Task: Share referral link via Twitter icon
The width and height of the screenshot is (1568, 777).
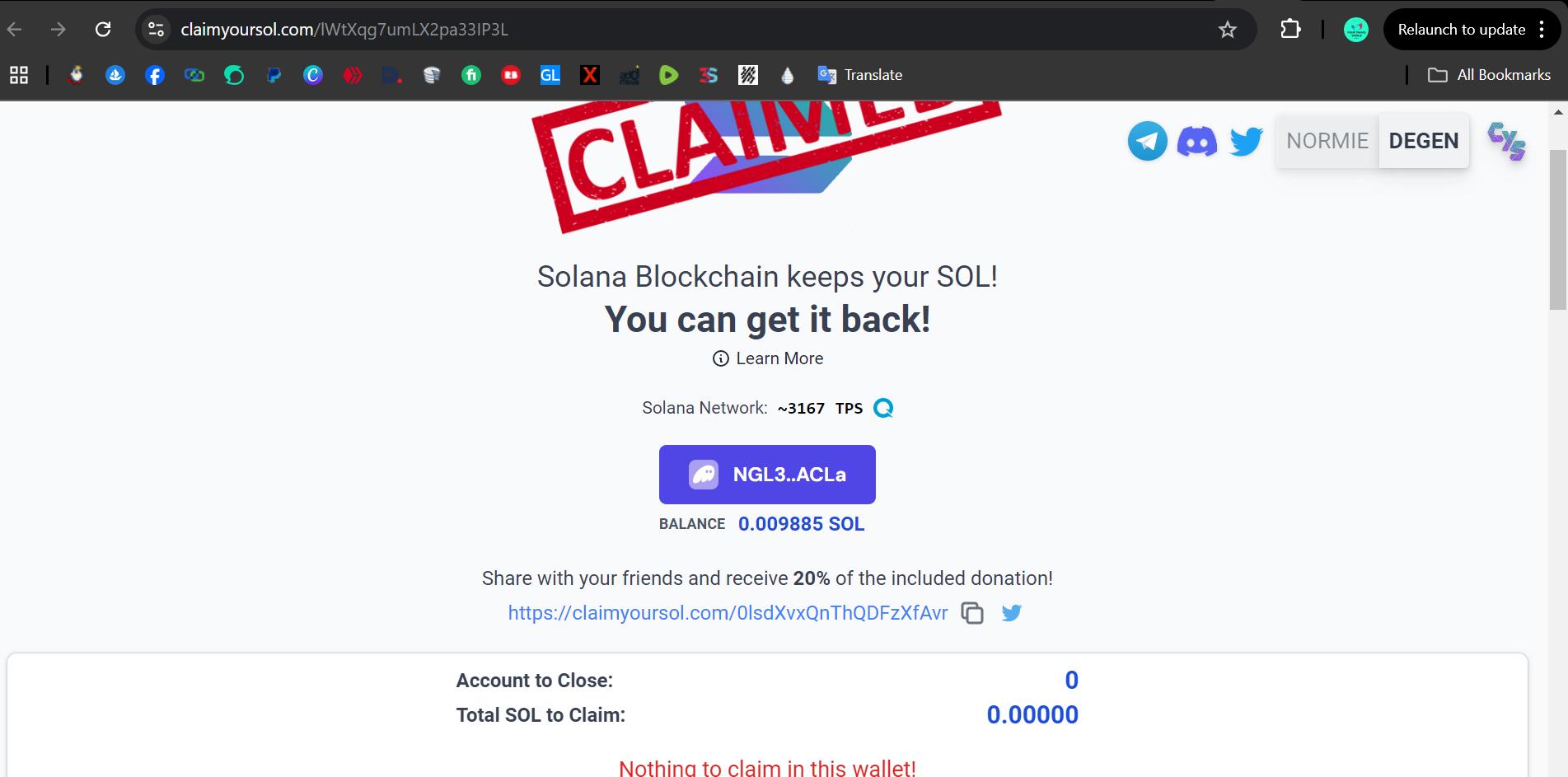Action: pos(1011,613)
